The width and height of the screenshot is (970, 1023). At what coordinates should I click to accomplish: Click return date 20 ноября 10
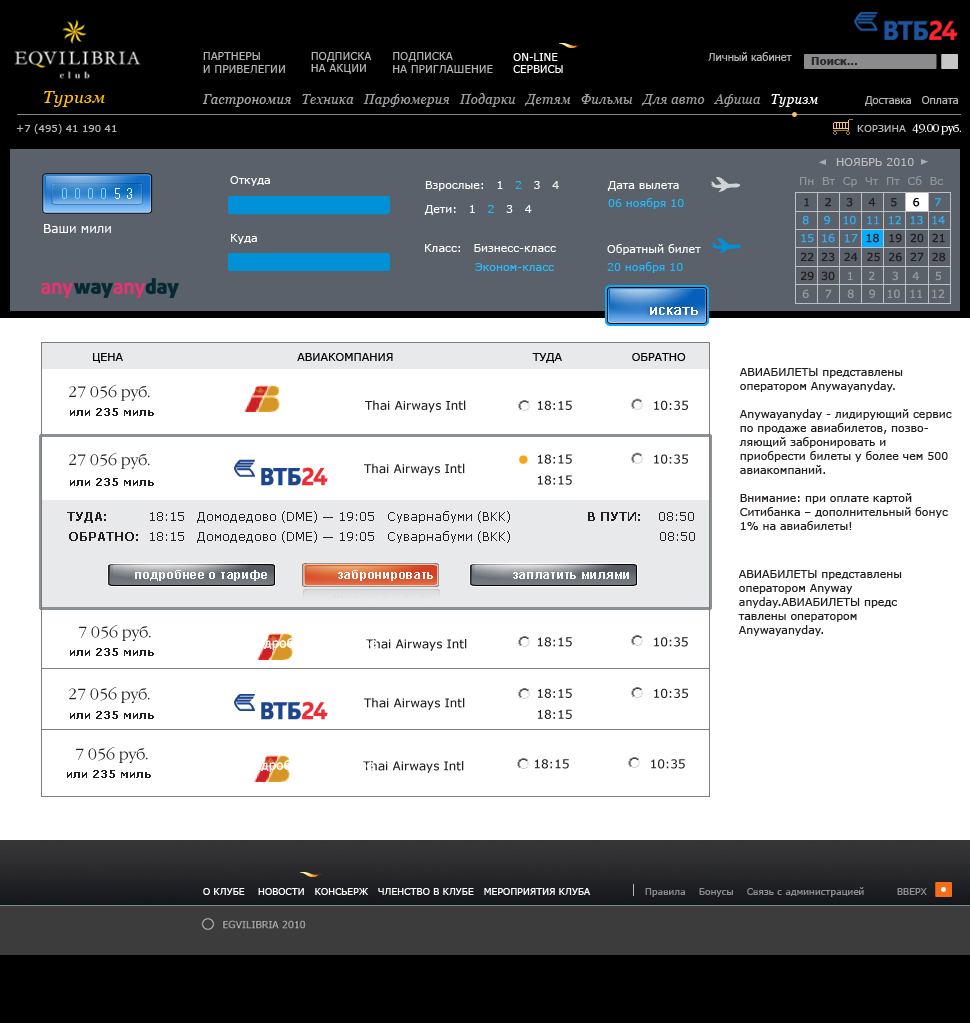[645, 267]
